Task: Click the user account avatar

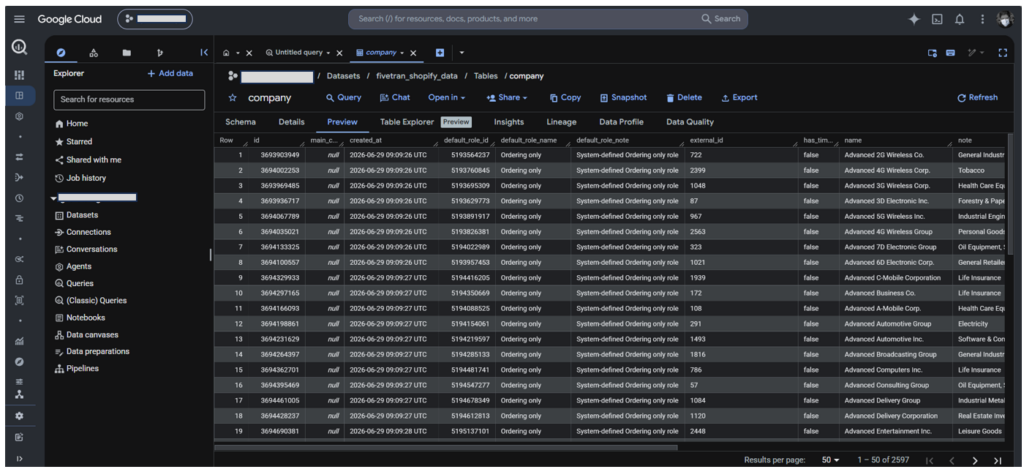Action: [x=1005, y=19]
